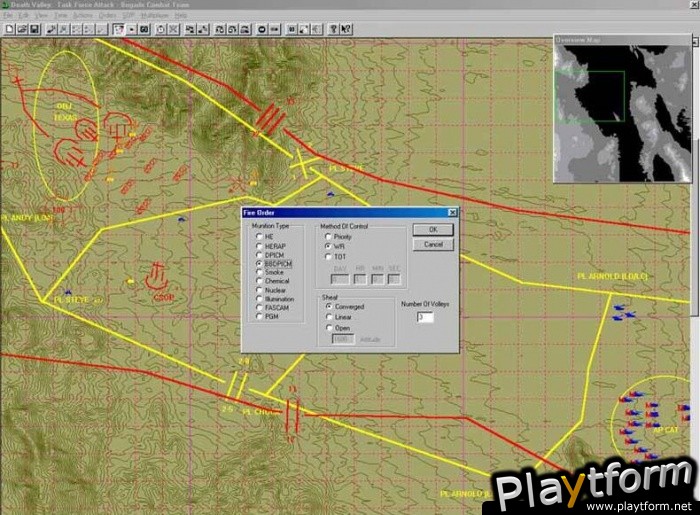Click the question mark help toolbar icon

point(333,29)
